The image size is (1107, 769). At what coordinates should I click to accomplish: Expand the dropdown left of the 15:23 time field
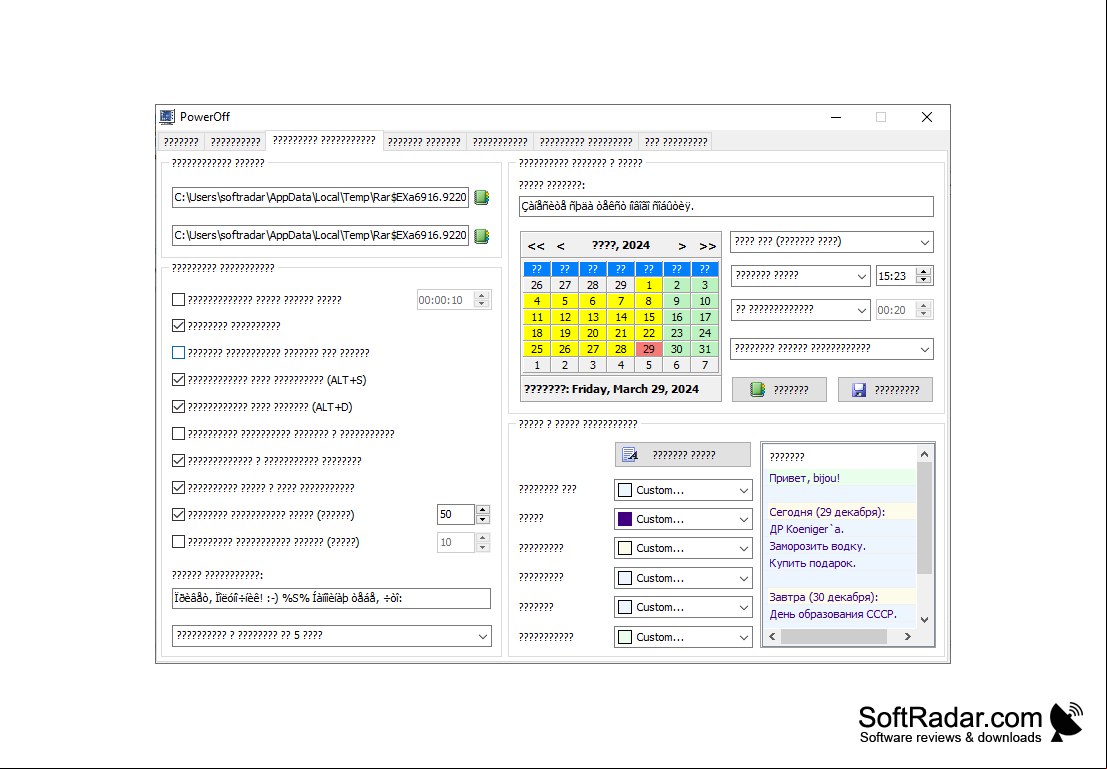[800, 275]
